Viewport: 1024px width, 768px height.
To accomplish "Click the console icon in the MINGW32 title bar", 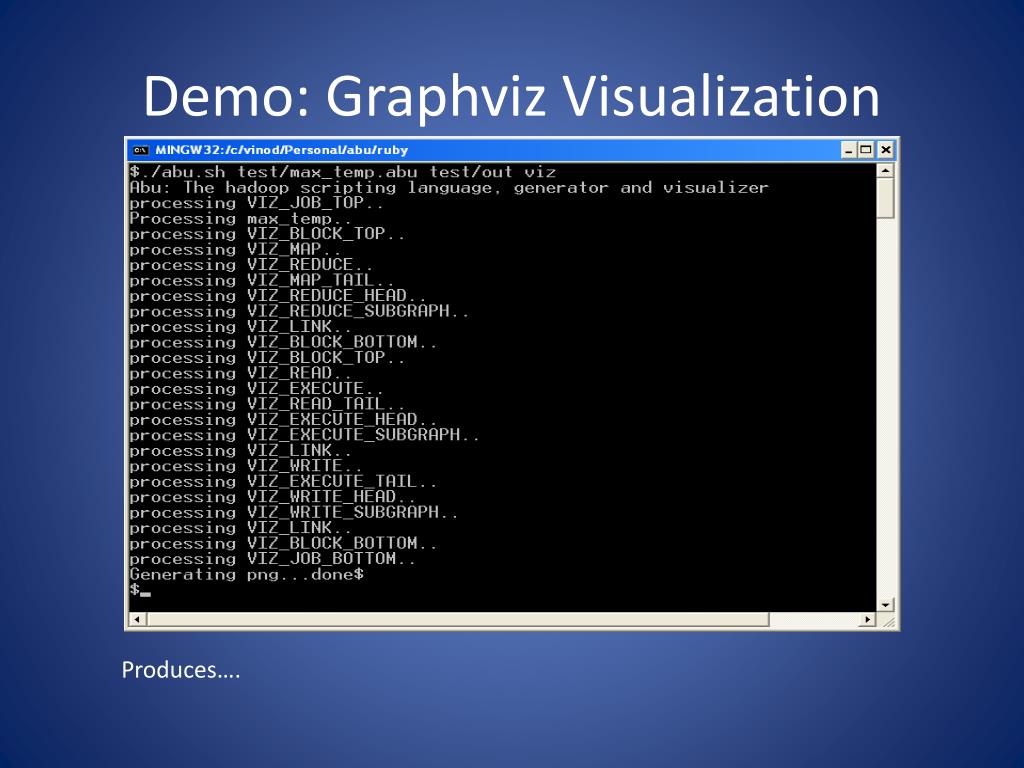I will point(140,150).
